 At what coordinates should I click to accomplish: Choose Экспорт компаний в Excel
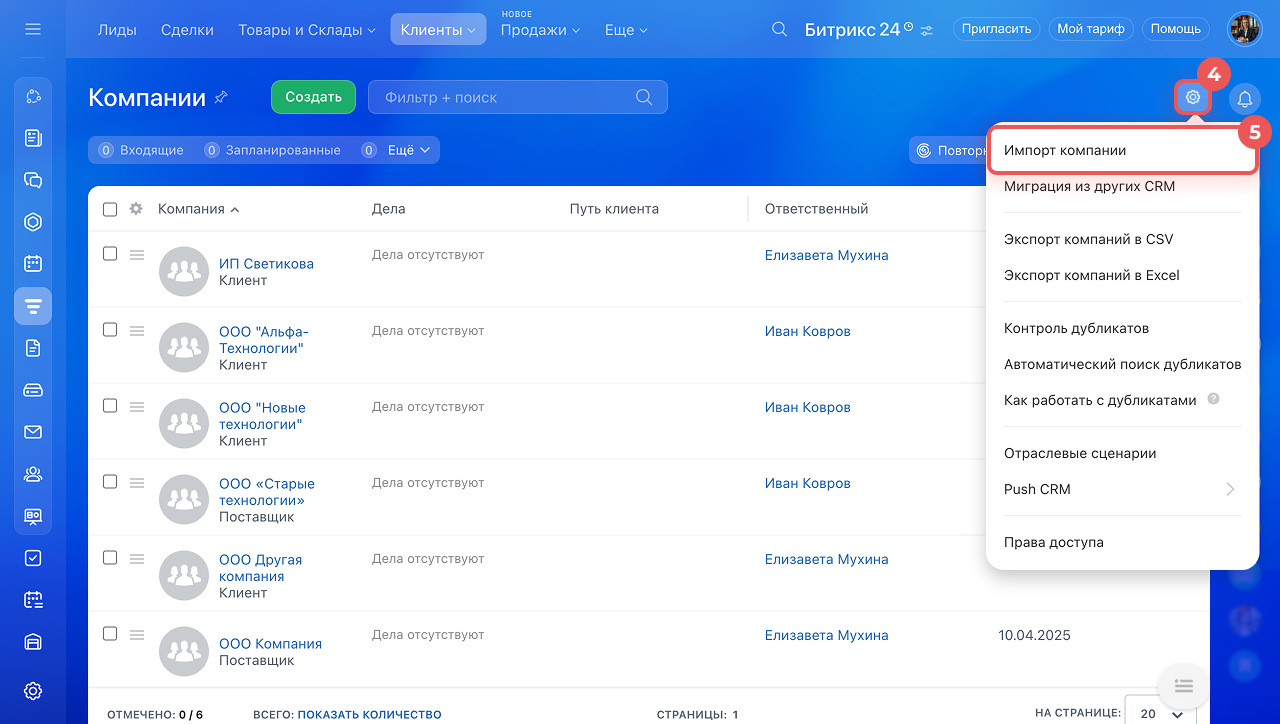1092,275
